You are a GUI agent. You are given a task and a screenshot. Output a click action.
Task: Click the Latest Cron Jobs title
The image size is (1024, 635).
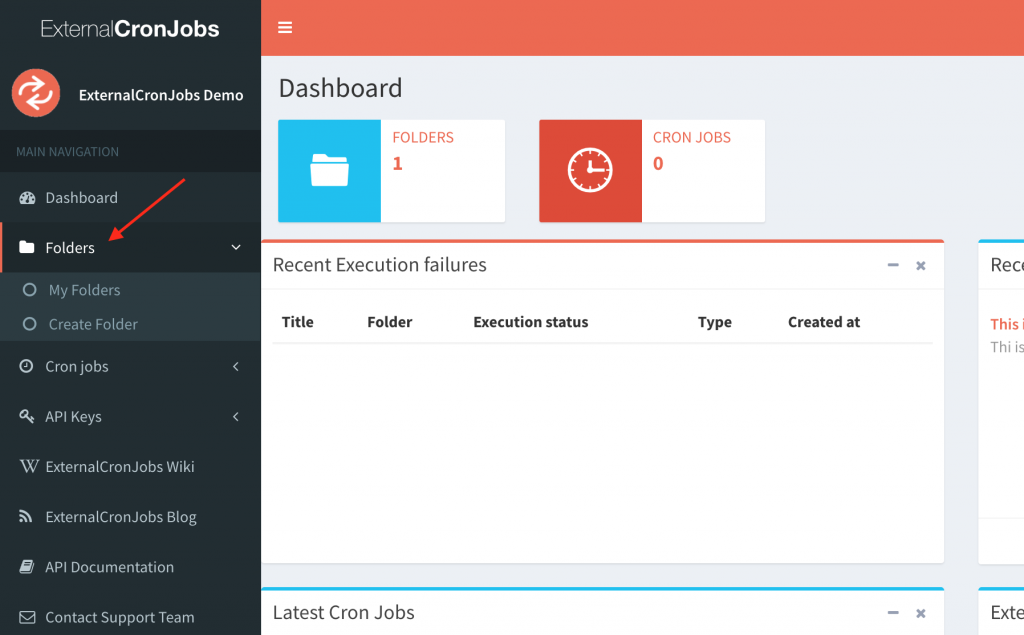(x=344, y=612)
